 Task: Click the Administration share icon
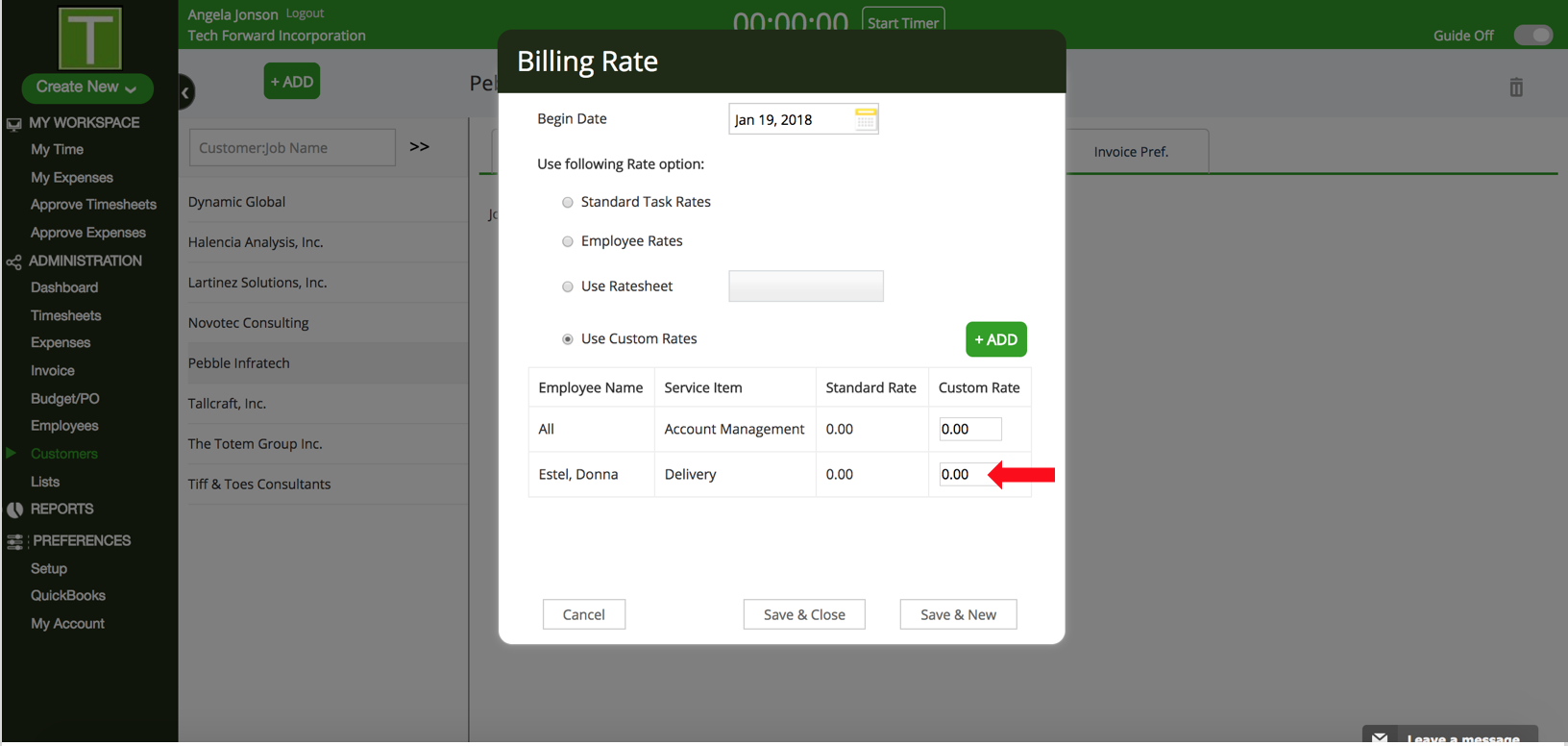13,261
